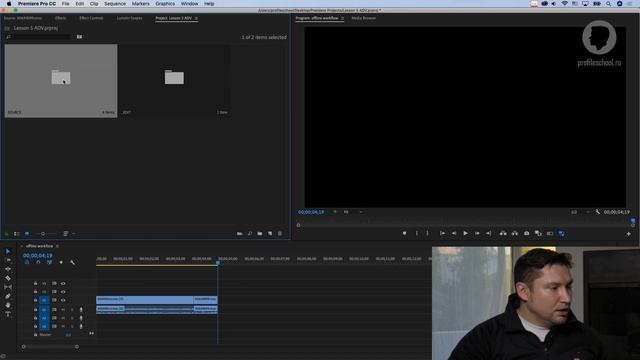
Task: Click Mark In button
Action: coord(416,233)
